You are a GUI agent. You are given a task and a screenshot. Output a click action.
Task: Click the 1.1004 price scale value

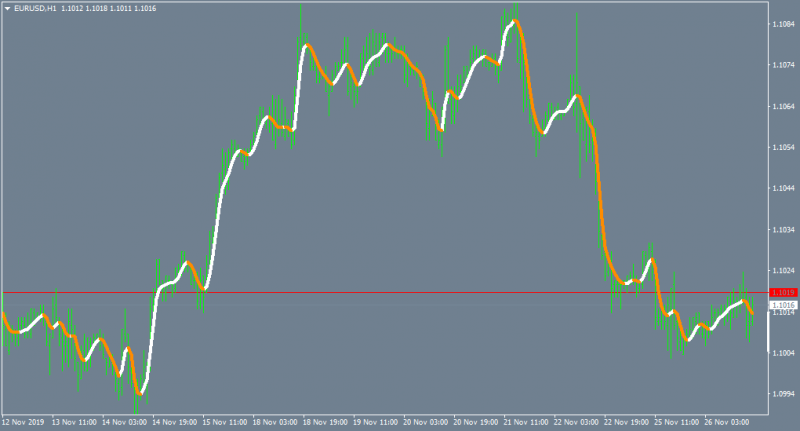tap(783, 353)
